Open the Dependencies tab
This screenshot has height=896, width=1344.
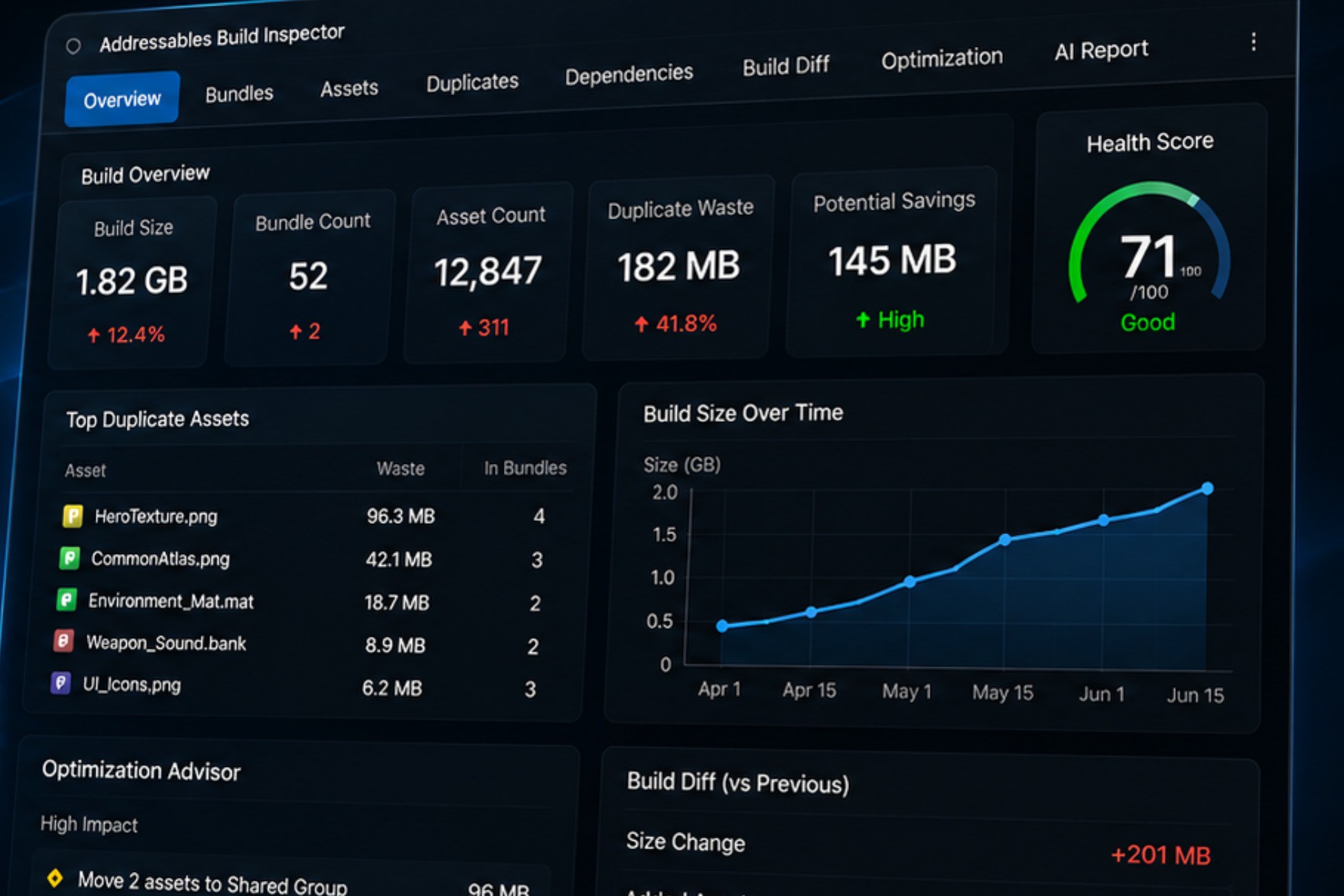tap(629, 74)
